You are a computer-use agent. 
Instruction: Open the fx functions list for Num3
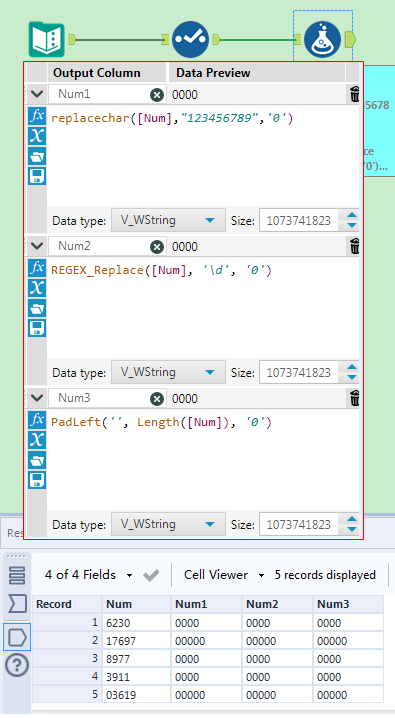[37, 420]
